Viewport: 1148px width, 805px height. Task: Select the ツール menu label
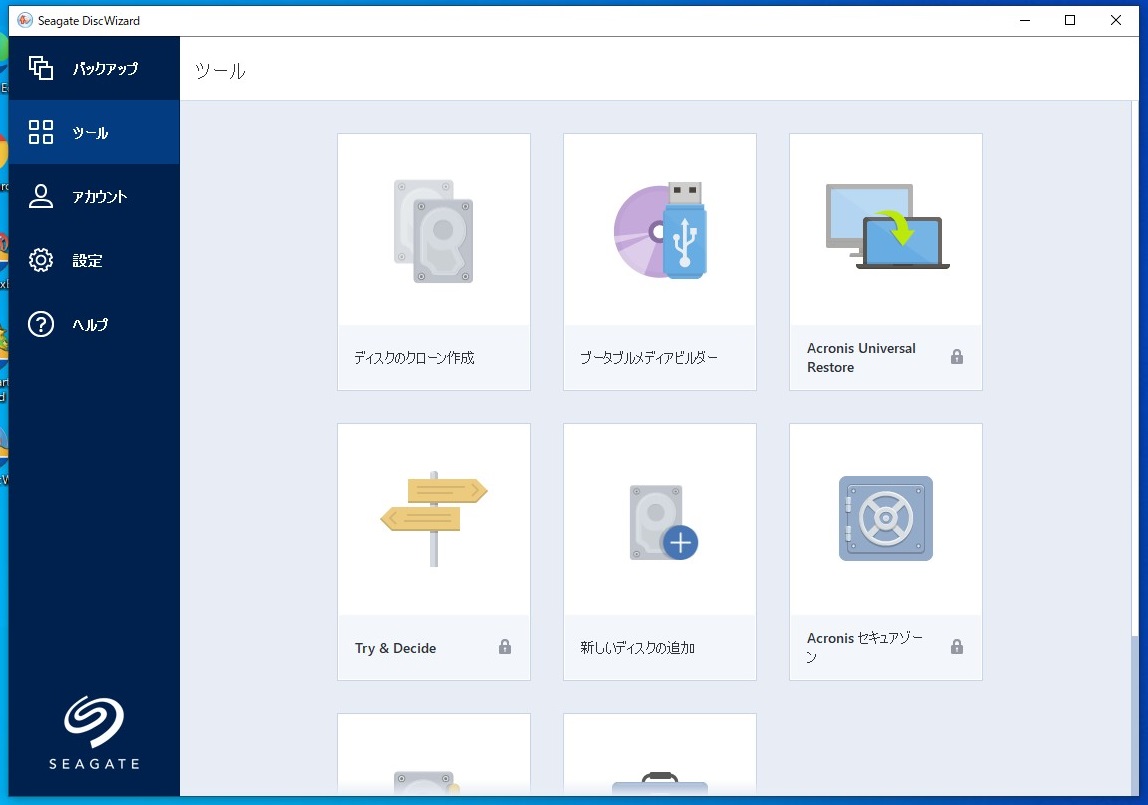tap(90, 133)
